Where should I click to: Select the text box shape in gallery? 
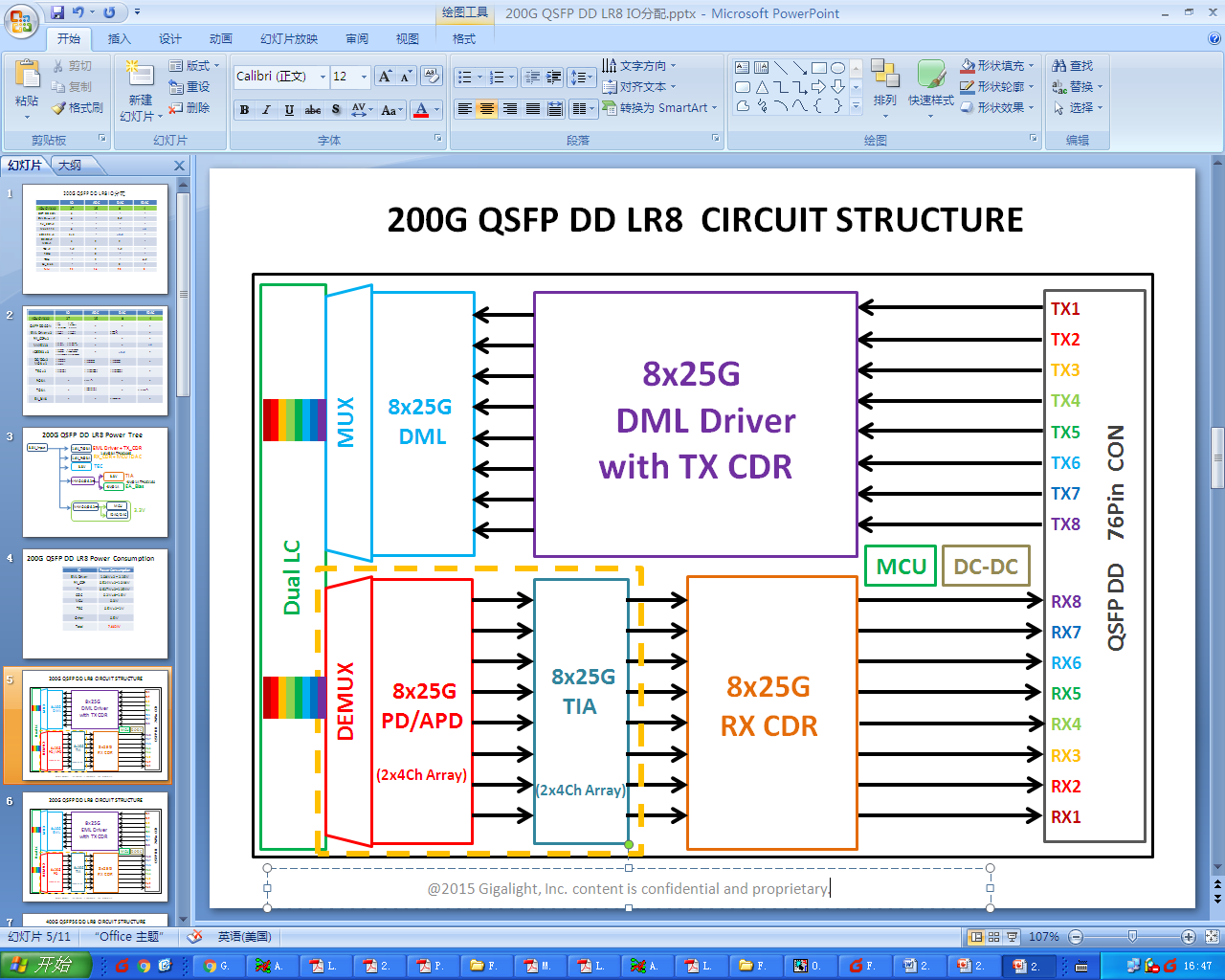pyautogui.click(x=743, y=68)
